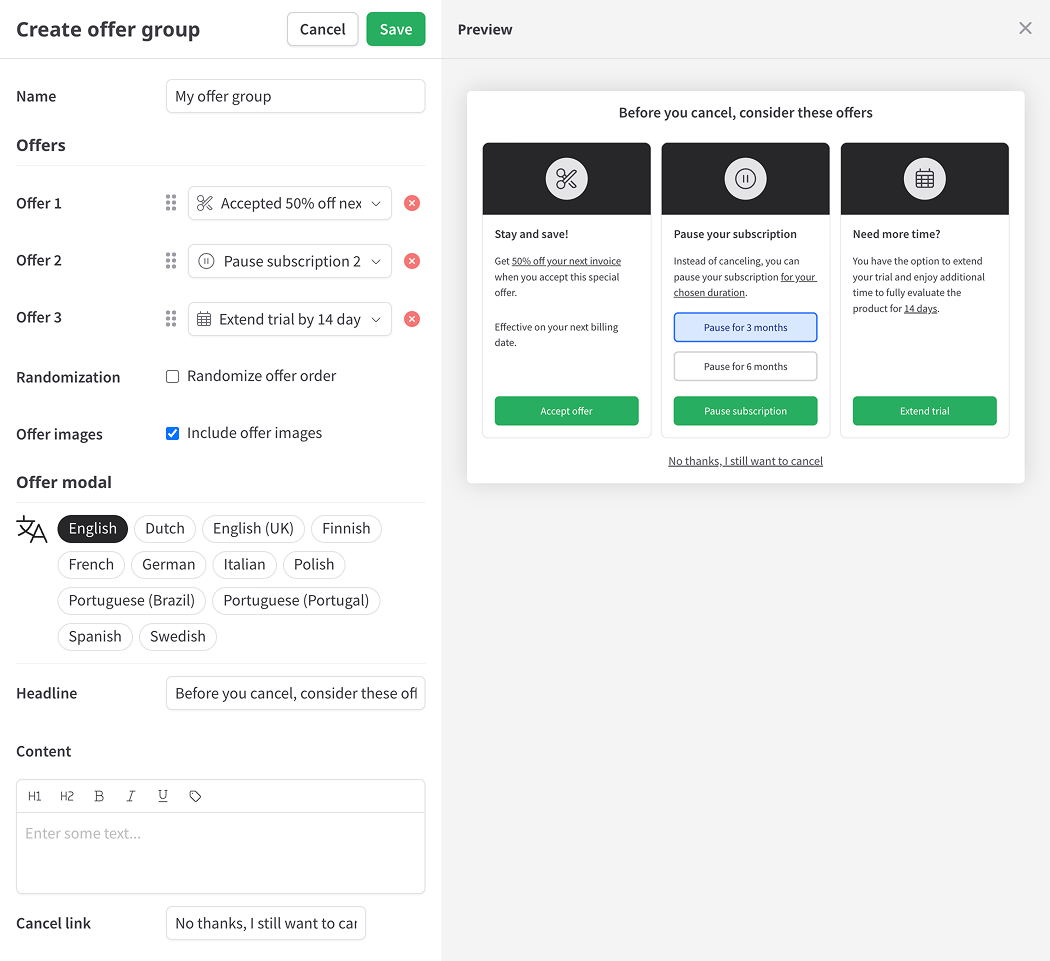This screenshot has height=961, width=1050.
Task: Click the tag icon in the Content toolbar
Action: pos(195,796)
